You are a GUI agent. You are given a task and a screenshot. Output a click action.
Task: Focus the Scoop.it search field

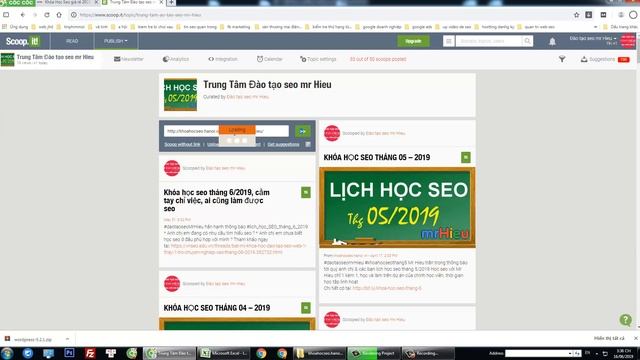pos(489,41)
